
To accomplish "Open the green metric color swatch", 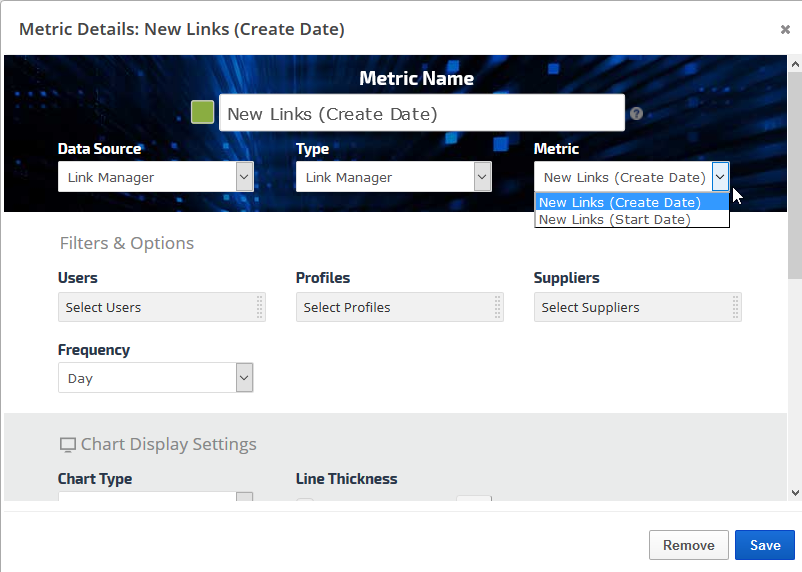I will tap(203, 112).
